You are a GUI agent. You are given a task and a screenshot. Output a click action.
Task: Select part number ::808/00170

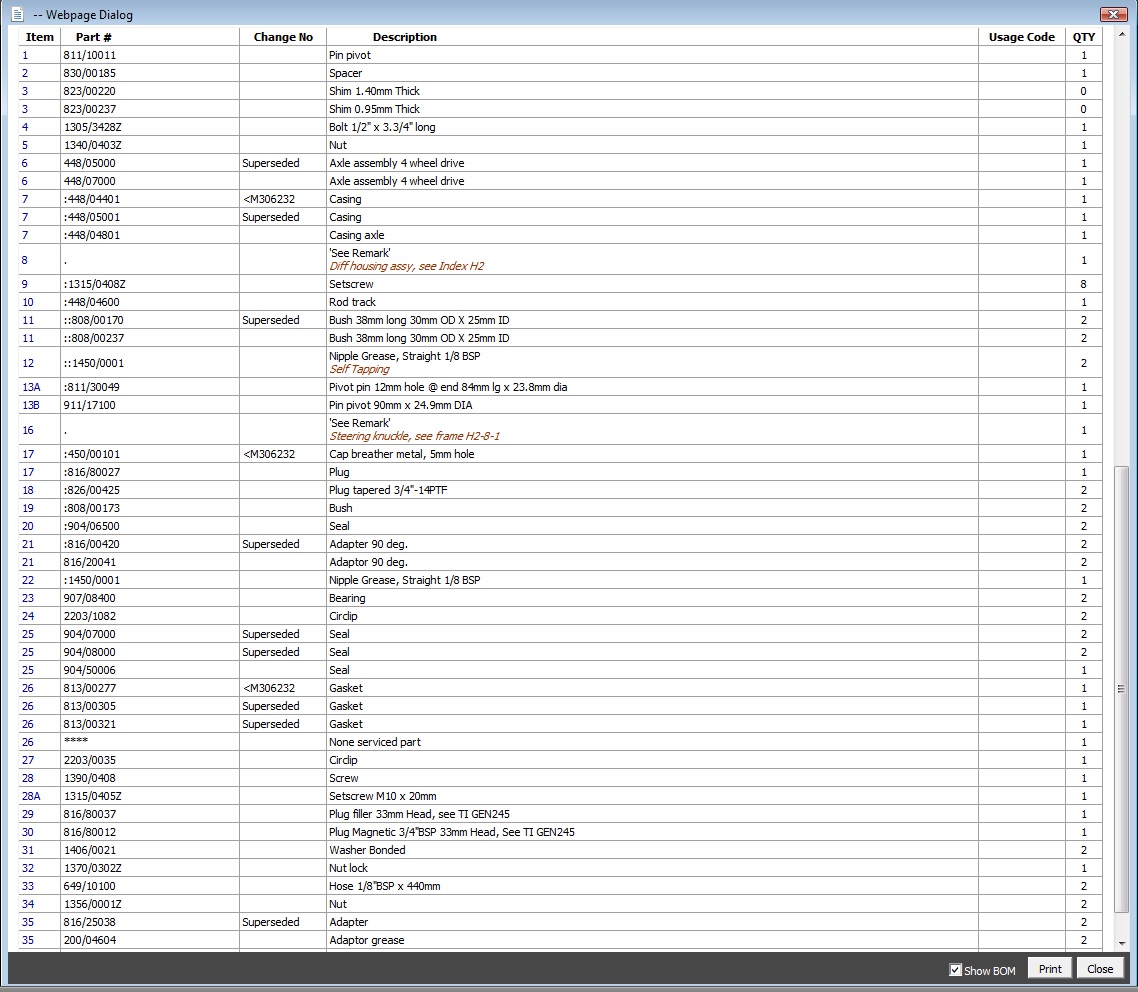[93, 320]
